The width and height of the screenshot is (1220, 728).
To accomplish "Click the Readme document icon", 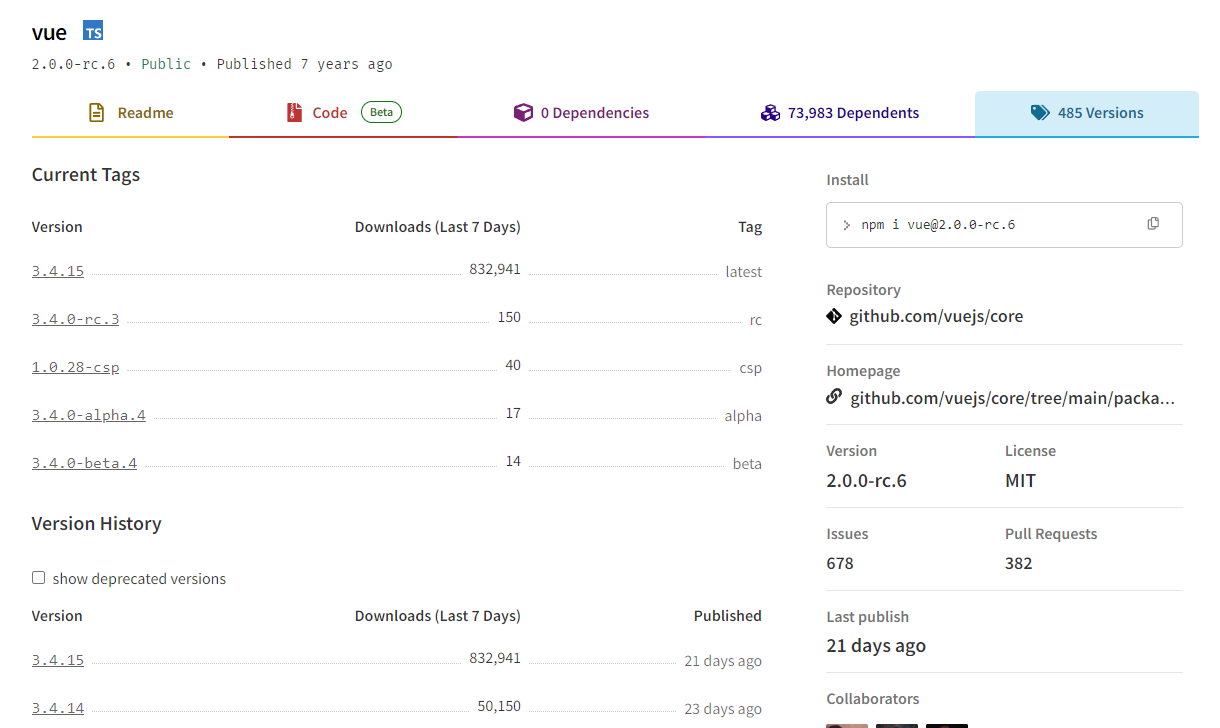I will pos(96,113).
